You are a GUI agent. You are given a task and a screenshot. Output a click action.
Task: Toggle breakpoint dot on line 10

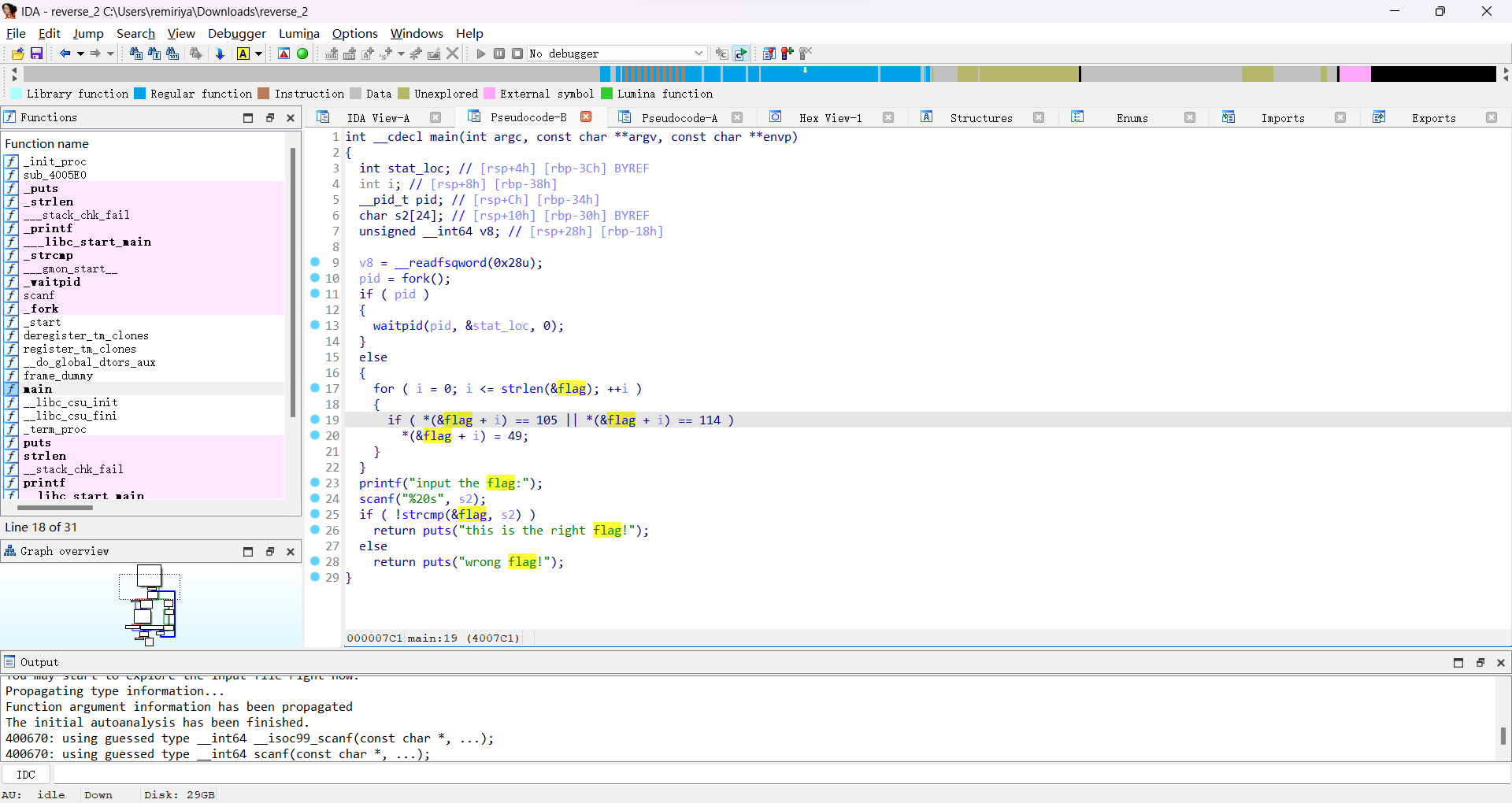[315, 278]
